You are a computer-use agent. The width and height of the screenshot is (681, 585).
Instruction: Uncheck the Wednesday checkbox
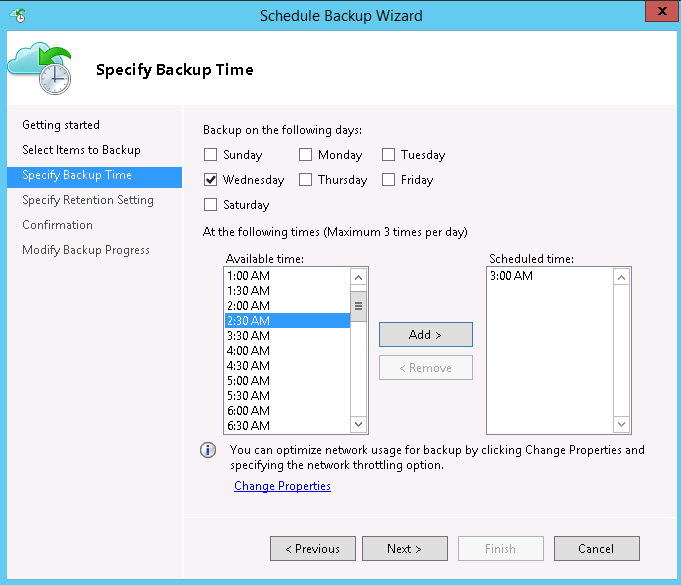(211, 180)
